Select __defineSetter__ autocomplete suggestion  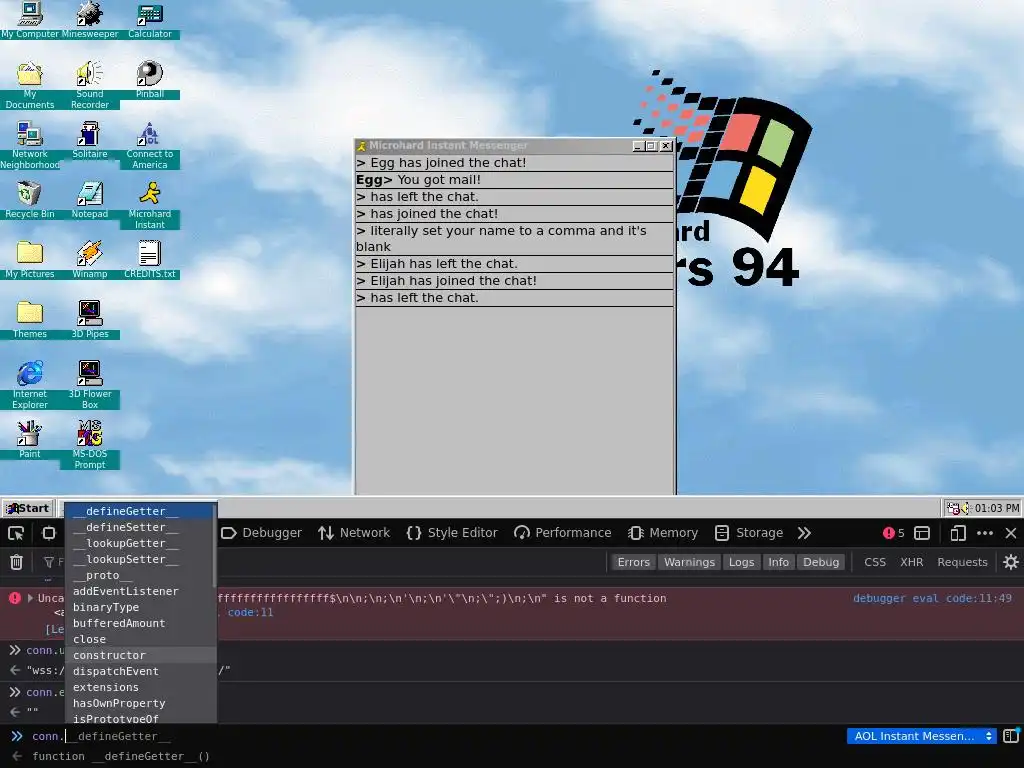[x=138, y=527]
